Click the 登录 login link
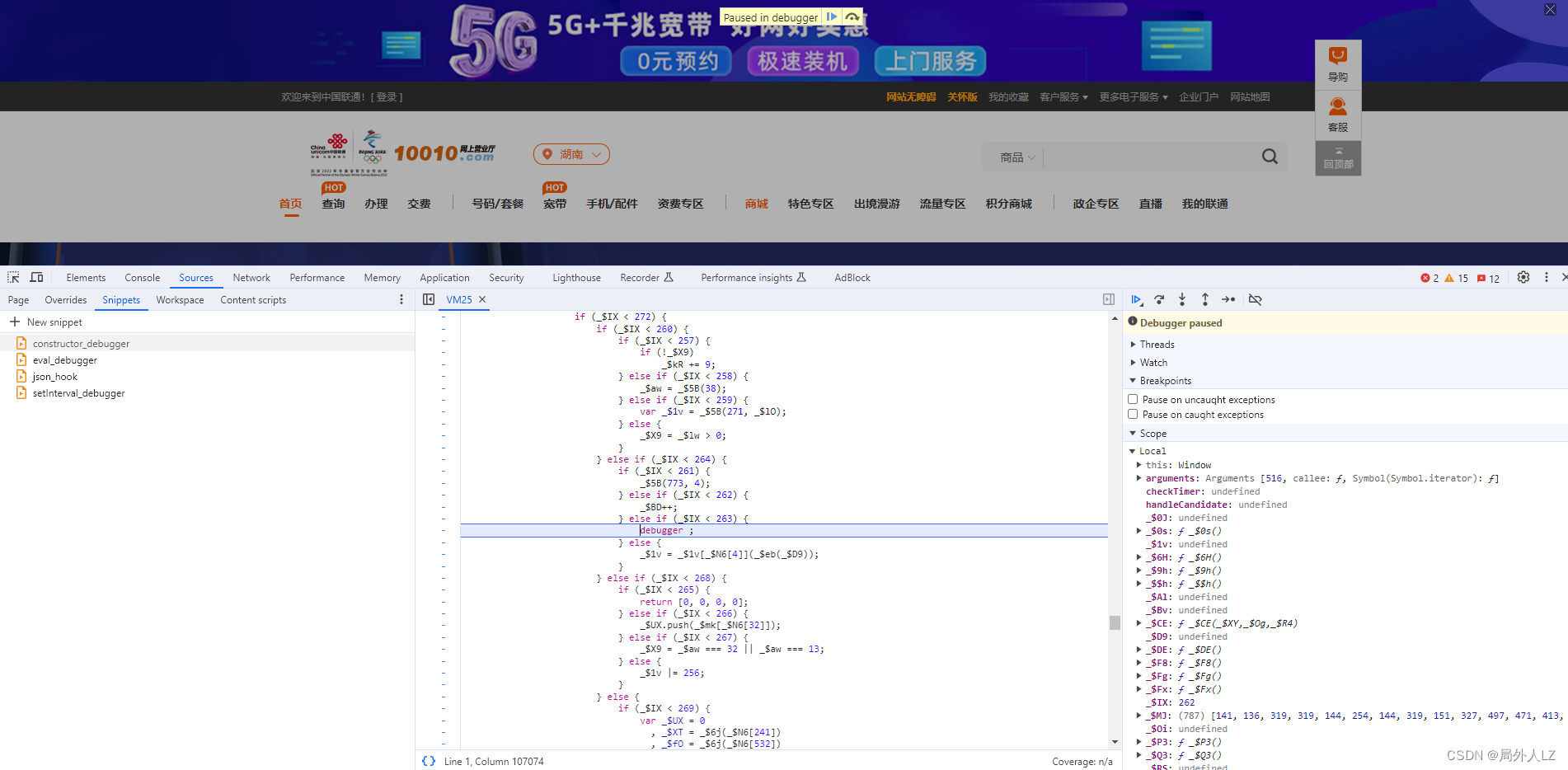This screenshot has width=1568, height=770. tap(386, 96)
